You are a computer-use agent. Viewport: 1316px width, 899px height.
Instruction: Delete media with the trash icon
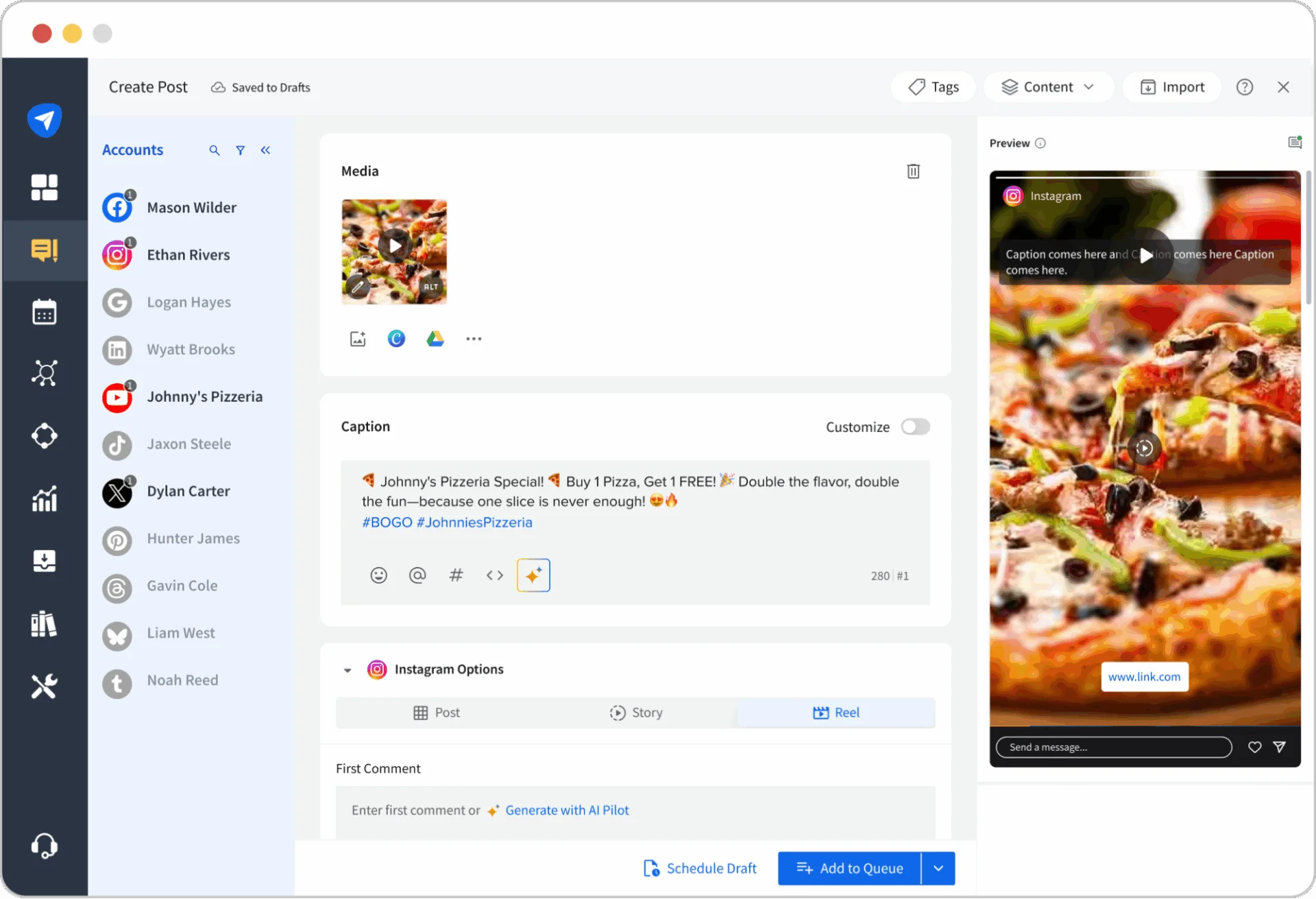point(913,171)
